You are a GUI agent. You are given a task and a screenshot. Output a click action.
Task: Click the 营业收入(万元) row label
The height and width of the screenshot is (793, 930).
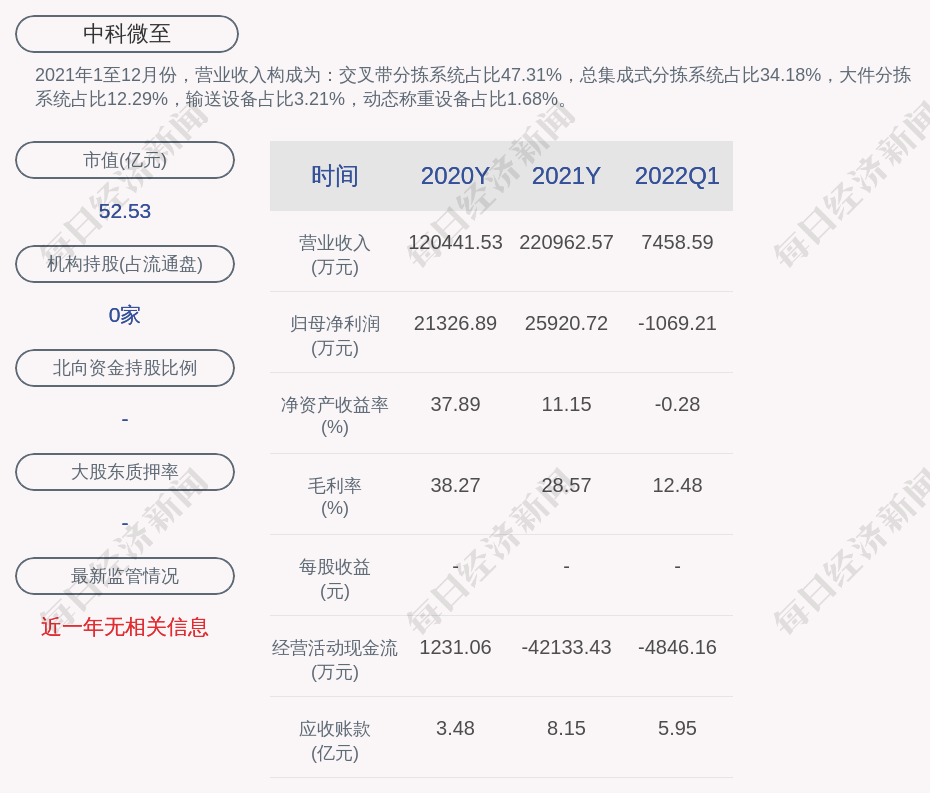coord(334,254)
